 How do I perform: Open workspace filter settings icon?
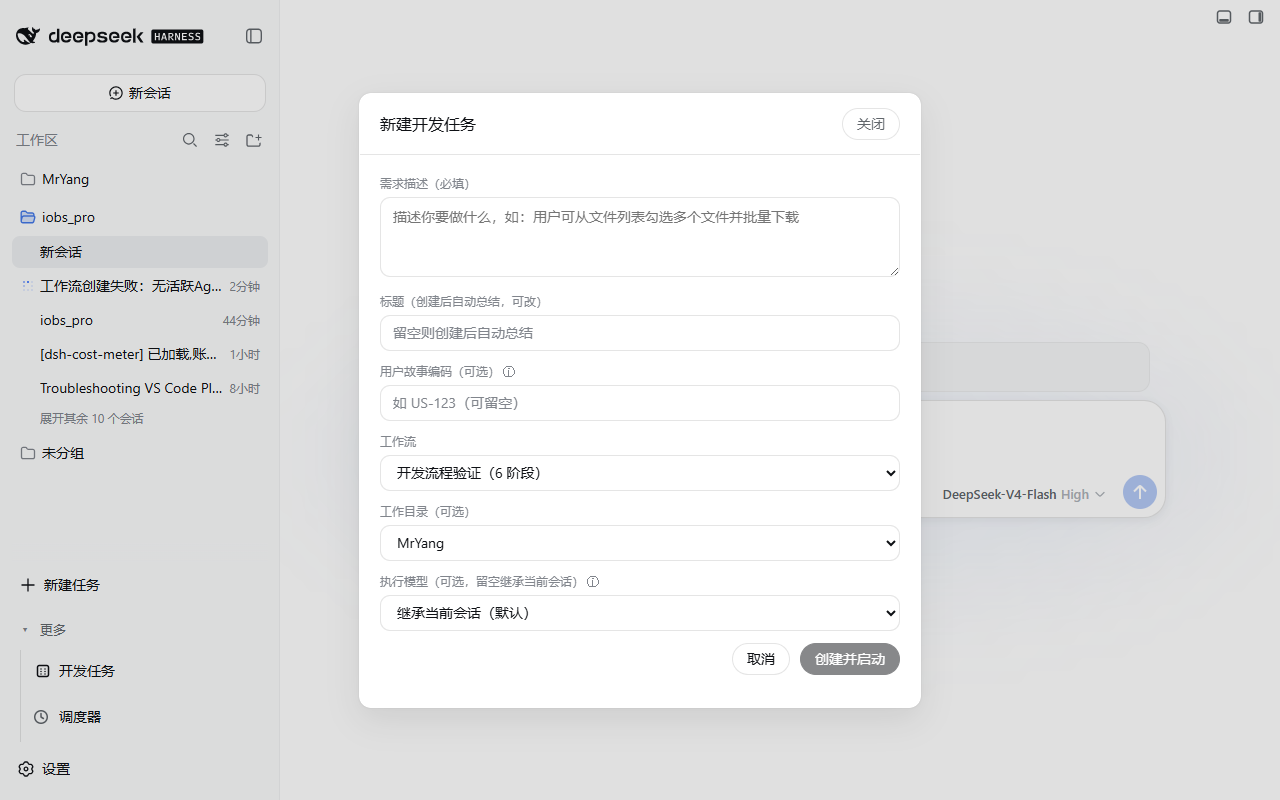[222, 140]
